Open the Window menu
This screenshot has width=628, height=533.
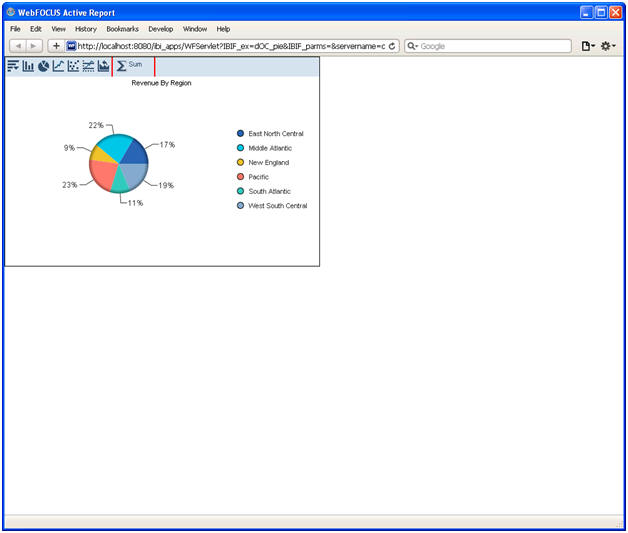195,29
